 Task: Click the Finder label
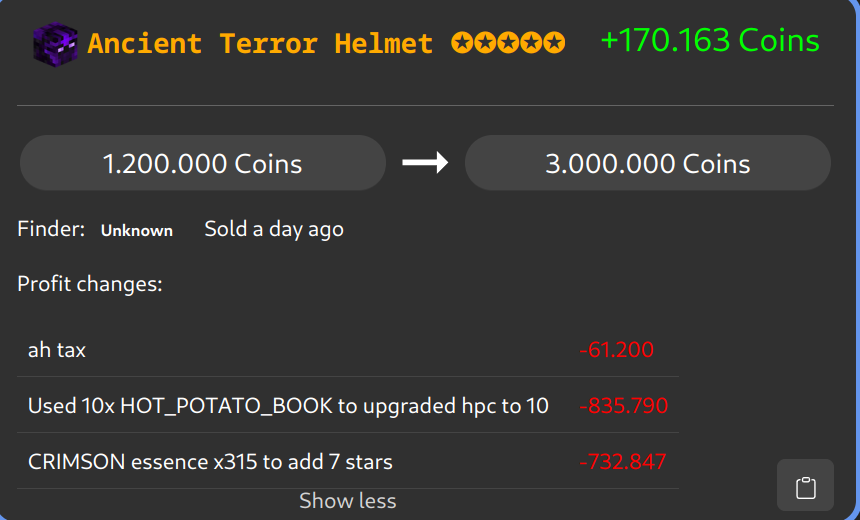coord(51,229)
